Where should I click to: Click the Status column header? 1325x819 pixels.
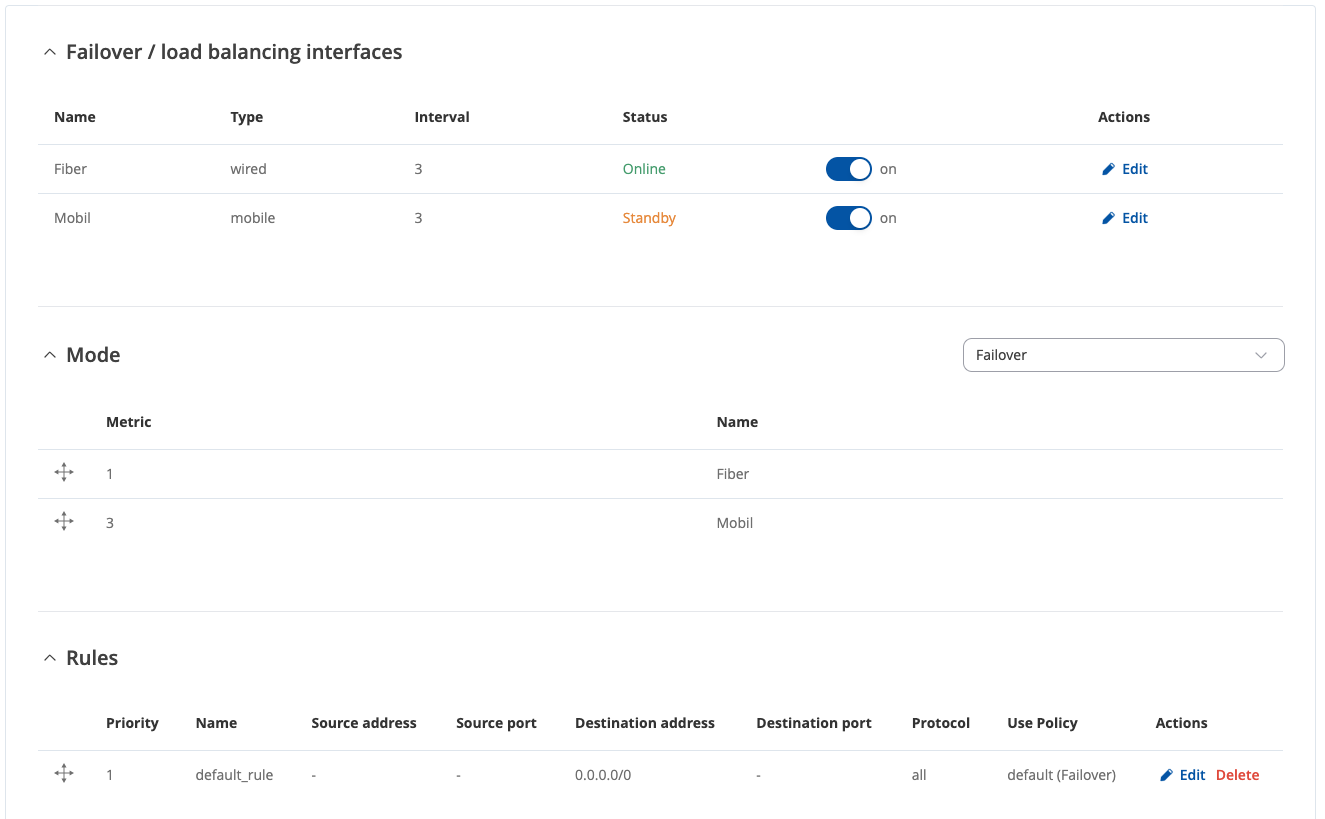(x=645, y=117)
